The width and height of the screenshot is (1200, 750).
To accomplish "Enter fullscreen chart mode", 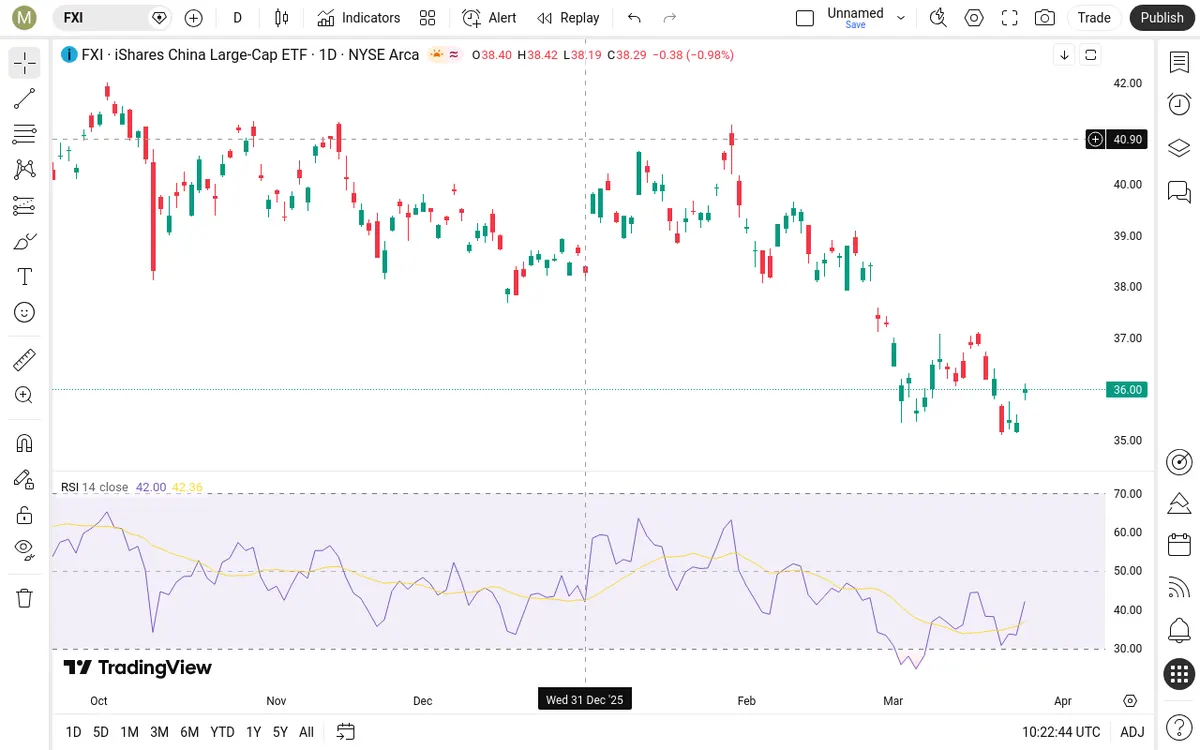I will (1009, 17).
